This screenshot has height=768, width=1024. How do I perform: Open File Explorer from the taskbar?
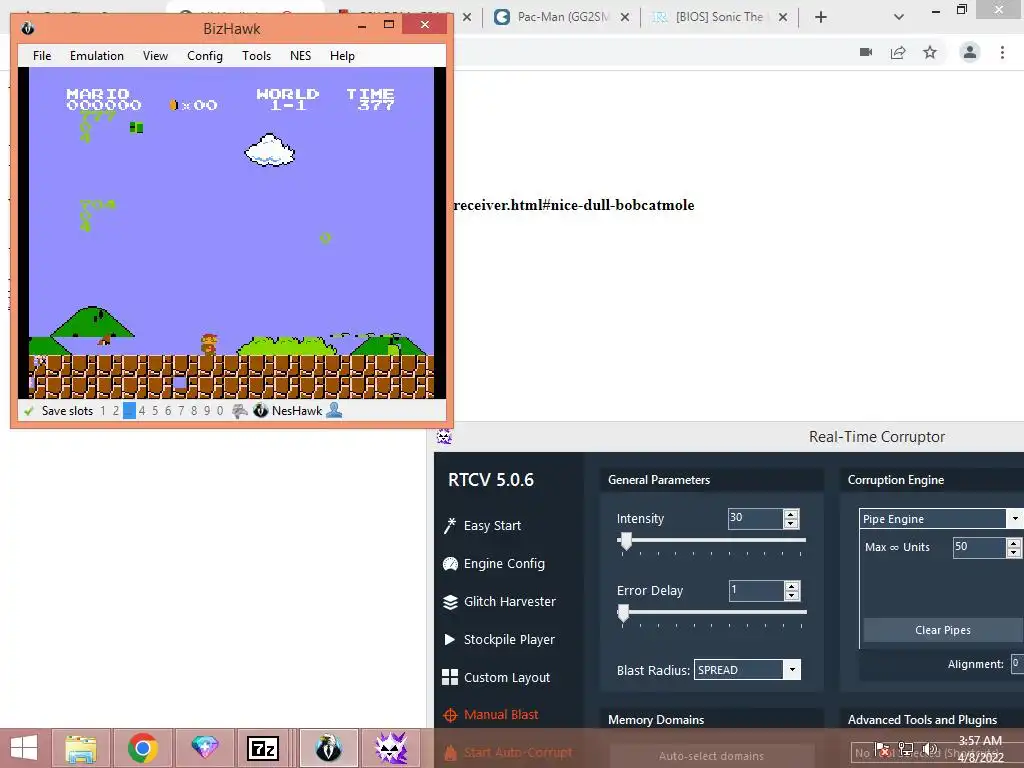click(x=82, y=748)
